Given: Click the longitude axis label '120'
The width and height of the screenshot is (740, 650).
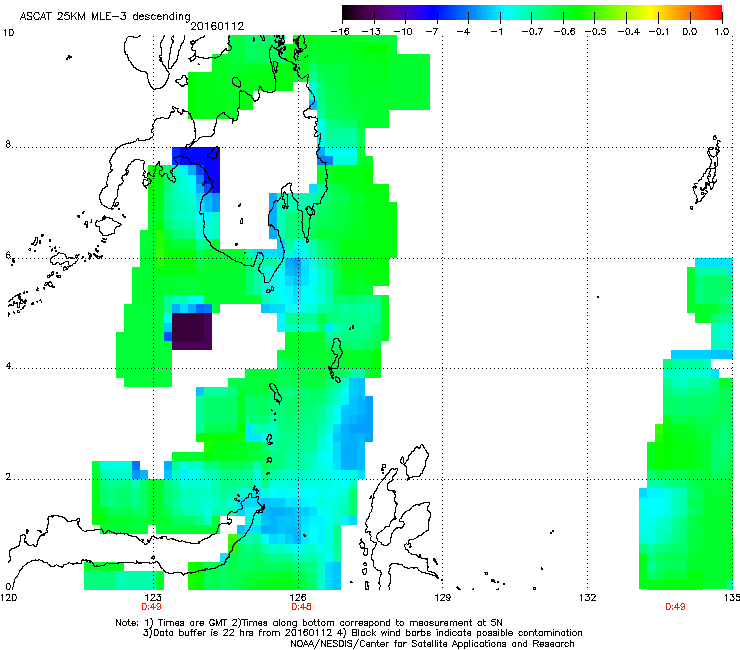Looking at the screenshot, I should pyautogui.click(x=9, y=598).
